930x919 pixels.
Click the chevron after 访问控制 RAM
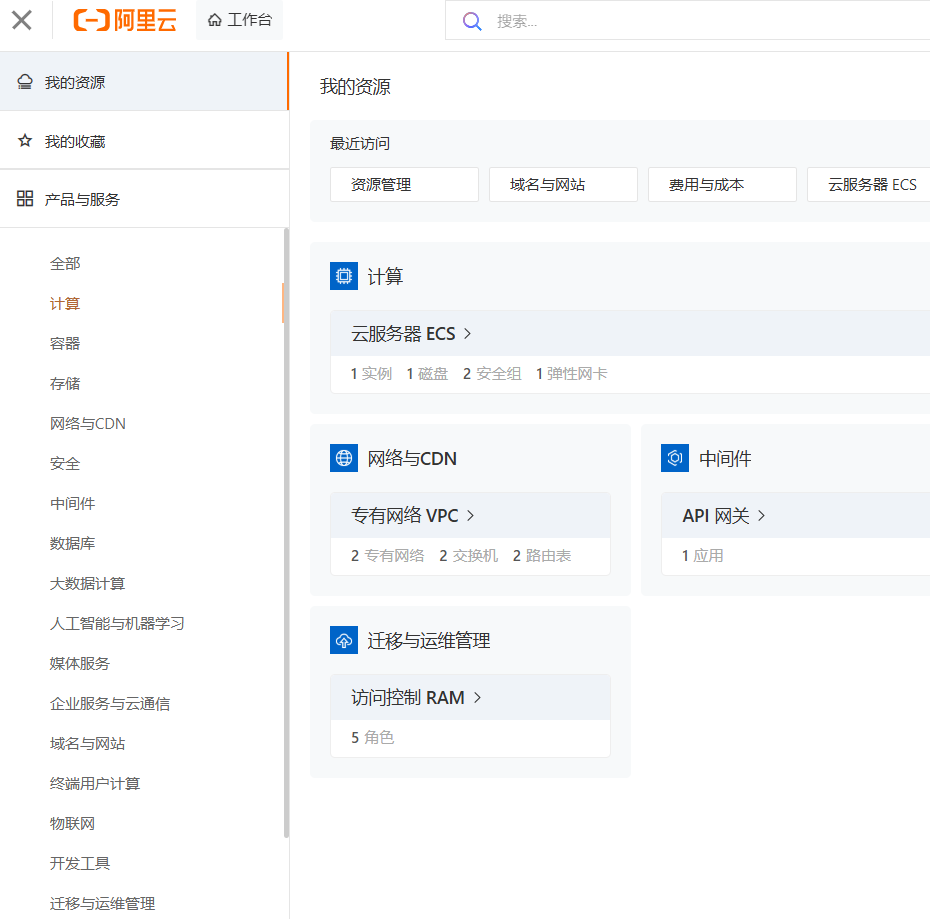click(477, 698)
